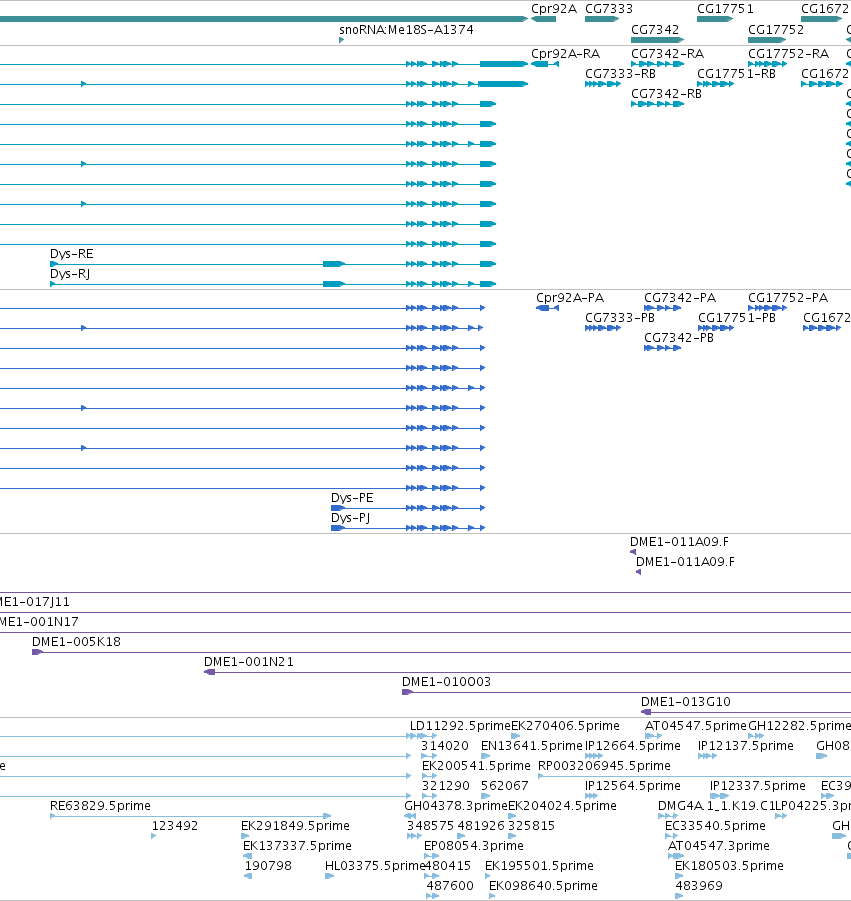Select the CG7342-RA transcript
The width and height of the screenshot is (851, 901).
[657, 64]
